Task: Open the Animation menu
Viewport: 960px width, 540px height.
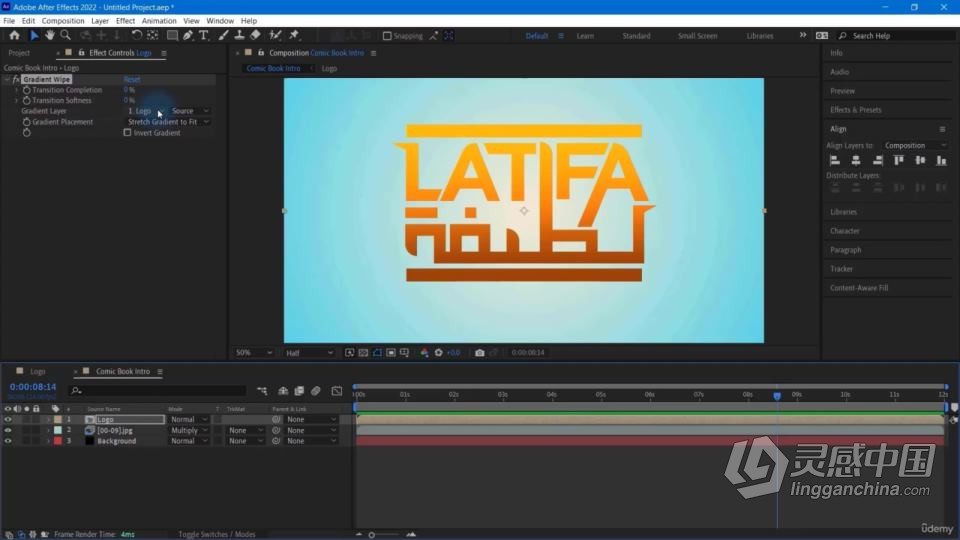Action: pos(159,21)
